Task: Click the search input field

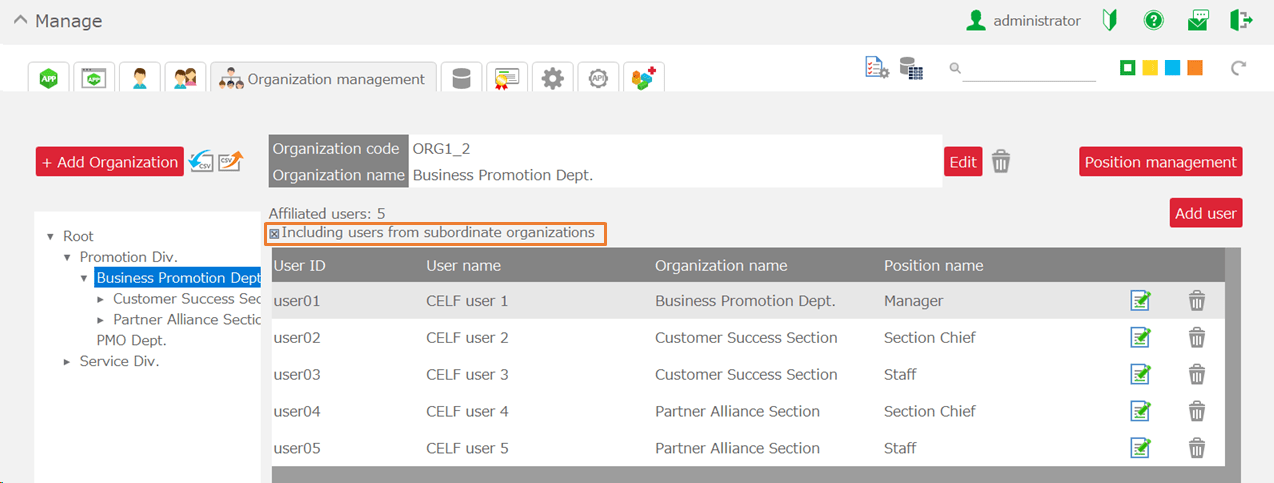Action: tap(1029, 69)
